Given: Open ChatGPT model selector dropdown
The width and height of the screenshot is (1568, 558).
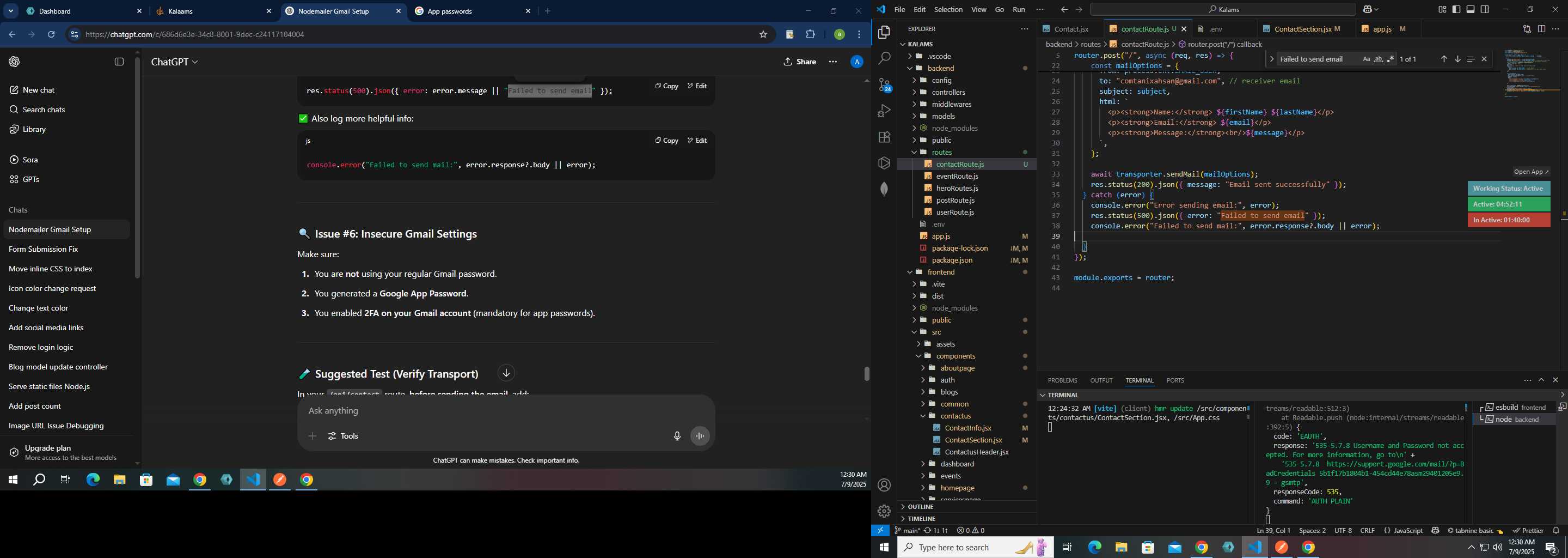Looking at the screenshot, I should coord(175,62).
